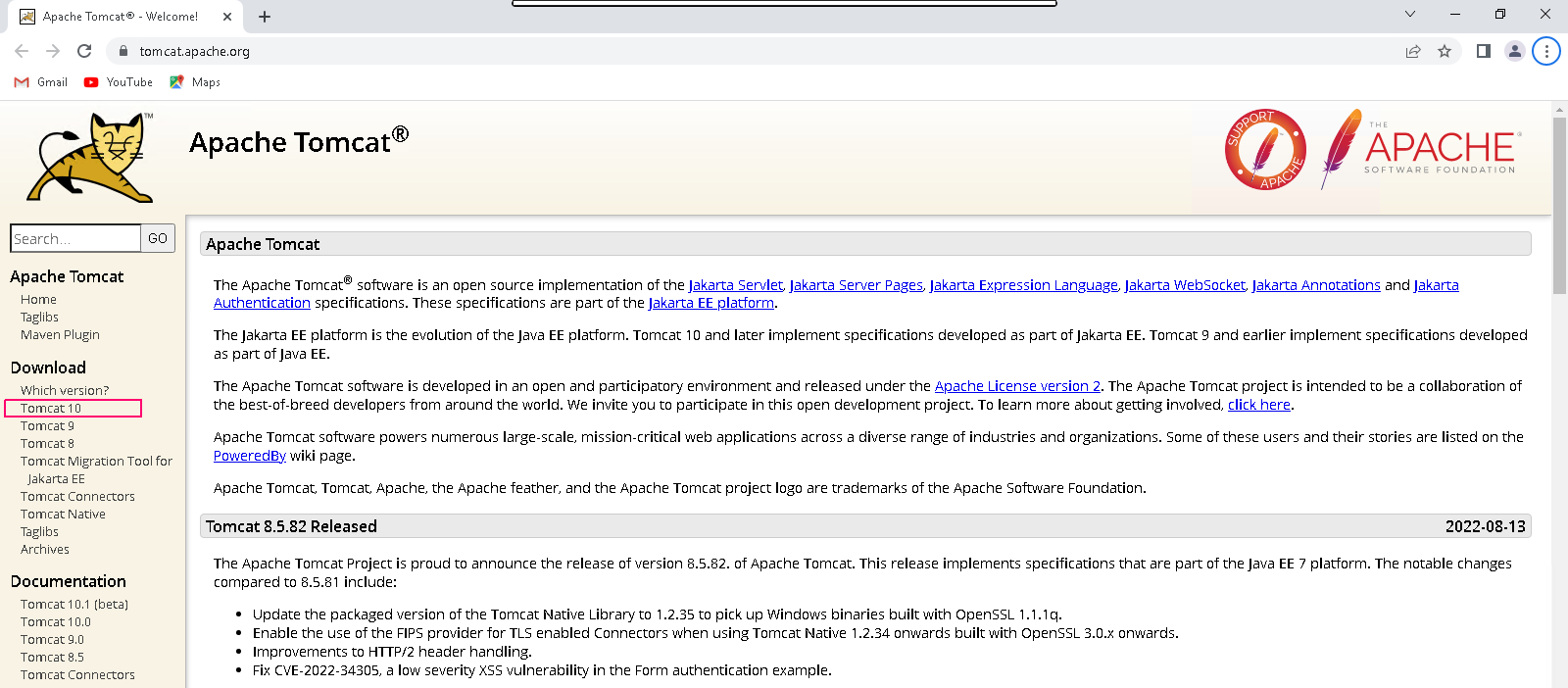Open the Chrome three-dot menu
Image resolution: width=1568 pixels, height=688 pixels.
tap(1546, 51)
